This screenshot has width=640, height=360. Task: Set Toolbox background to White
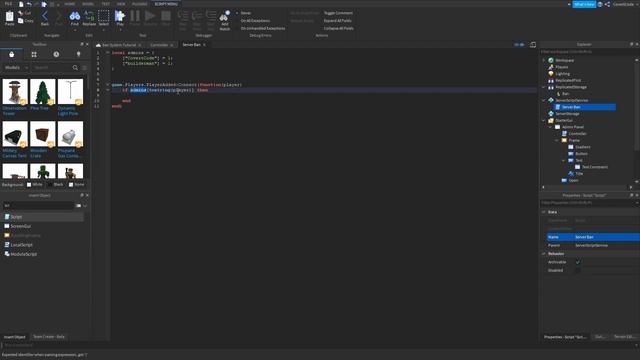[29, 184]
